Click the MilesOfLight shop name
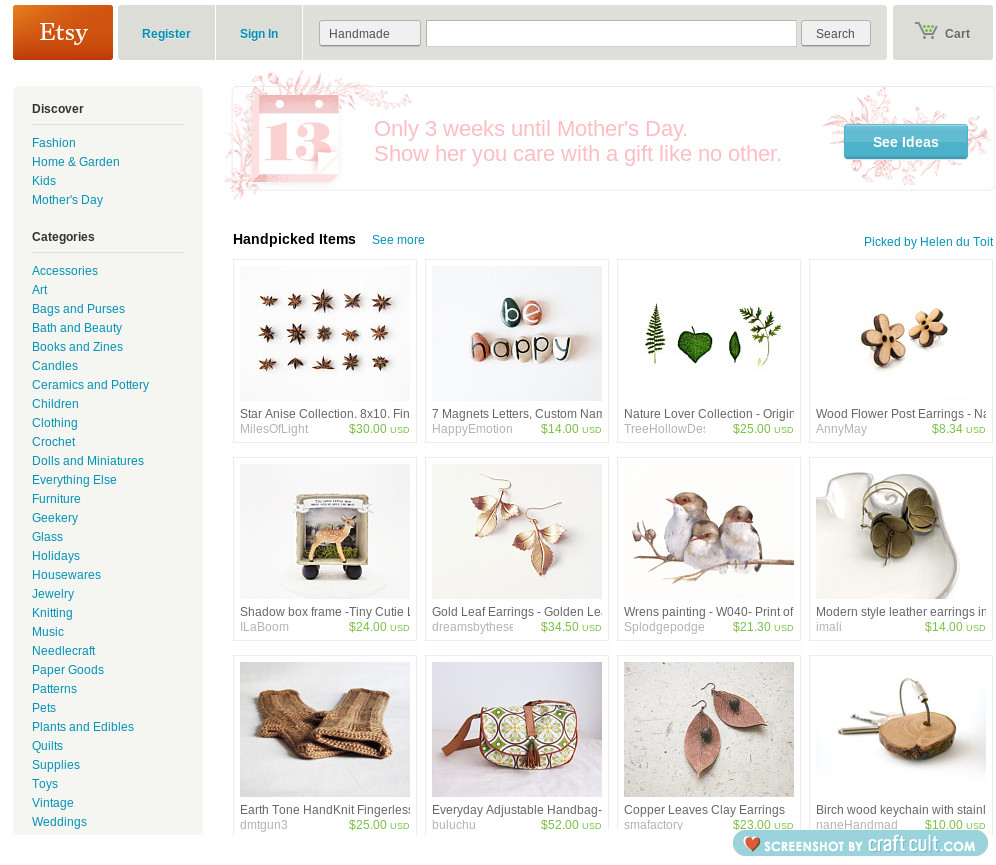Image resolution: width=996 pixels, height=865 pixels. (x=274, y=429)
